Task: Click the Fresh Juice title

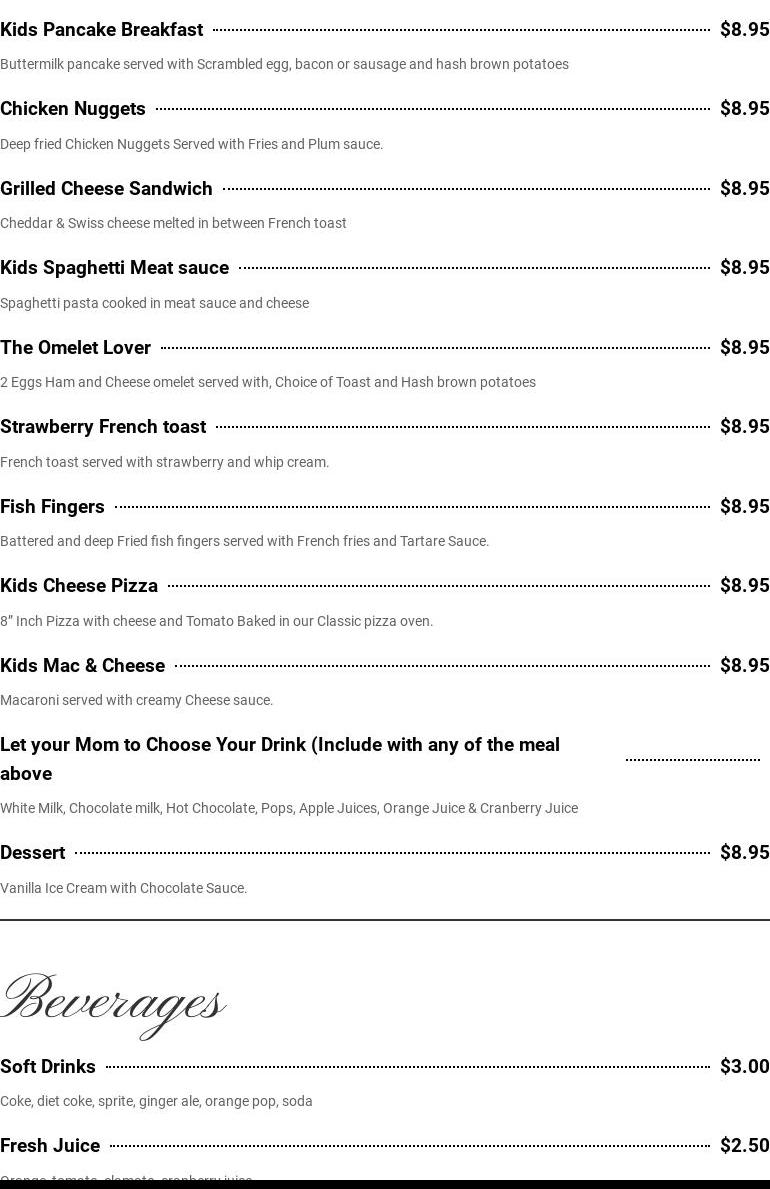Action: pos(50,1146)
